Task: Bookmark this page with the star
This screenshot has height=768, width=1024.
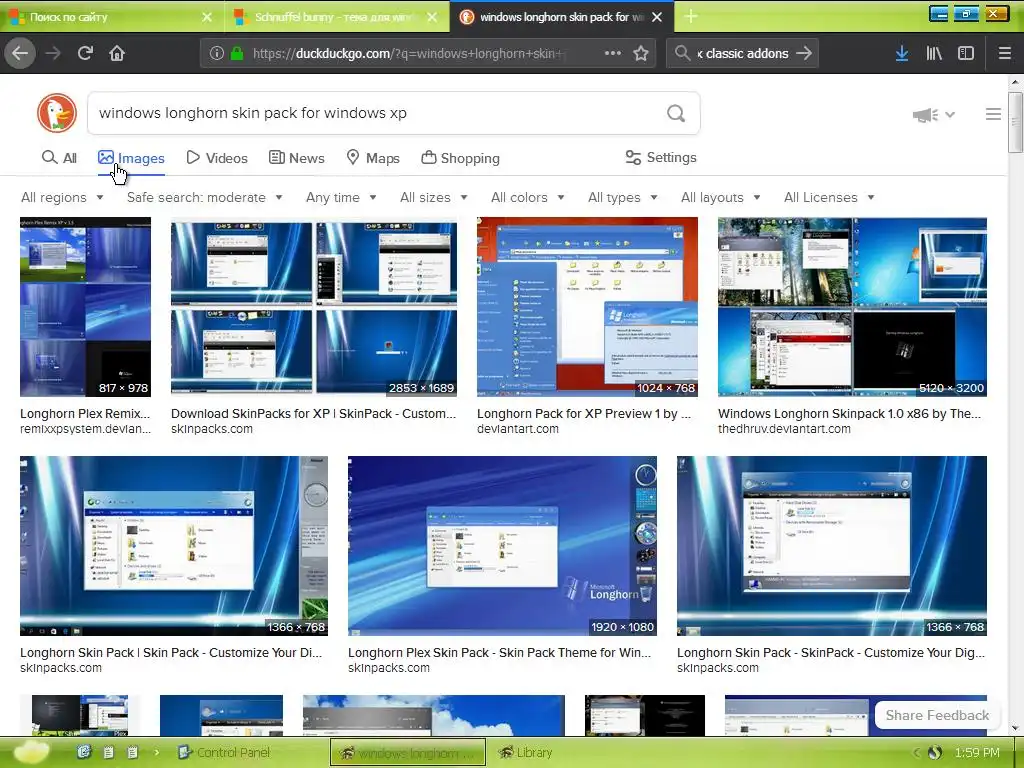Action: point(641,53)
